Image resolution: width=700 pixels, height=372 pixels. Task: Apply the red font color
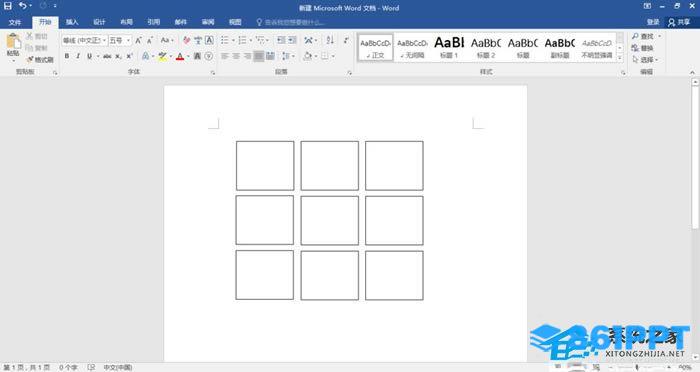(180, 56)
